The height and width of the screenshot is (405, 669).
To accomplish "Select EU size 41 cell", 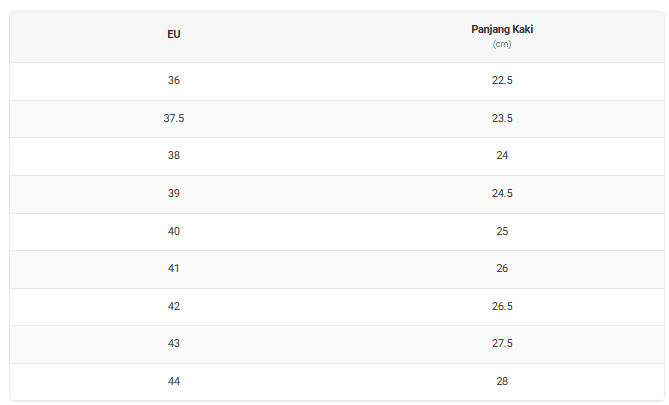I will tap(174, 269).
